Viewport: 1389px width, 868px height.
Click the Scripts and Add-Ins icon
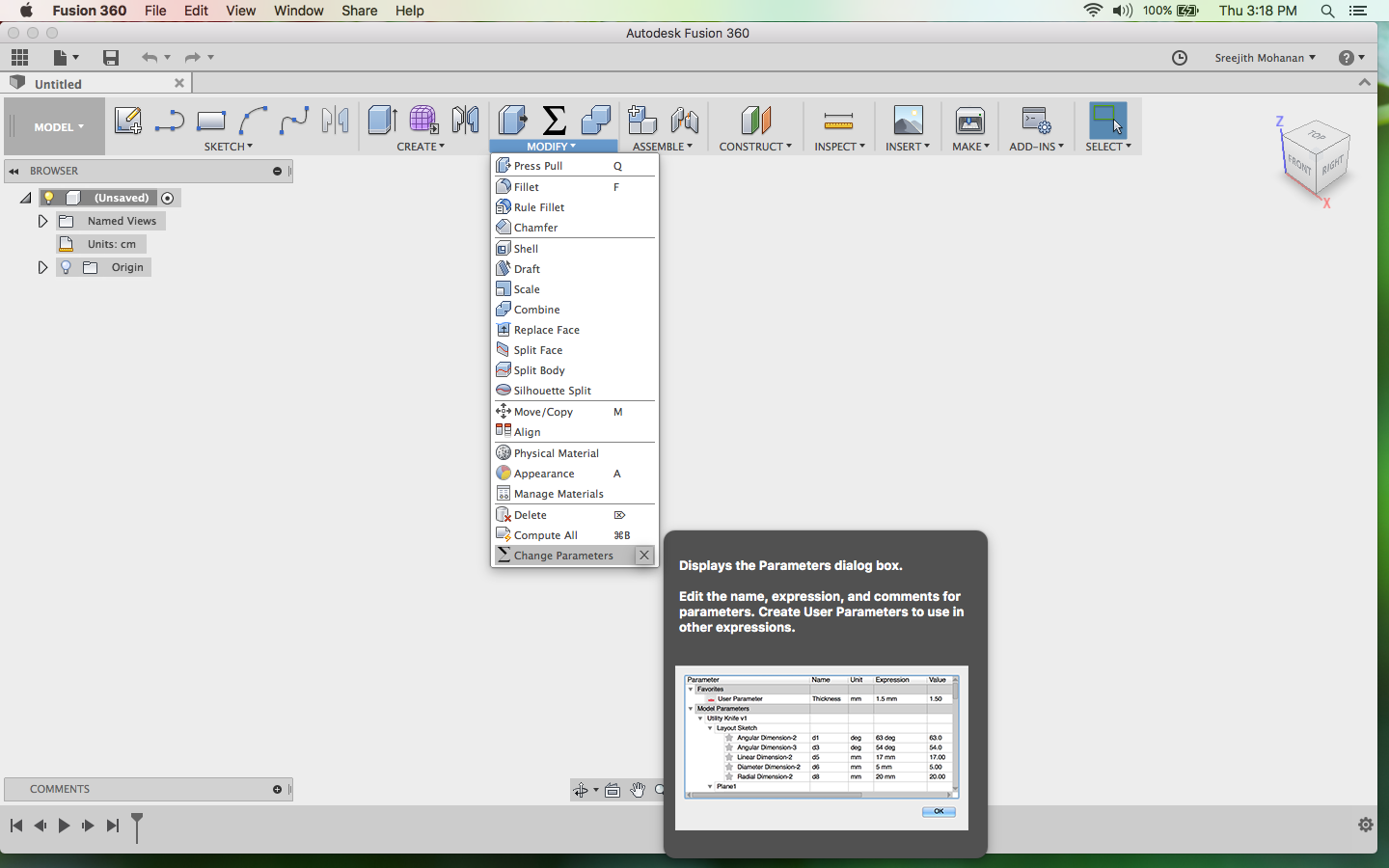(x=1036, y=121)
